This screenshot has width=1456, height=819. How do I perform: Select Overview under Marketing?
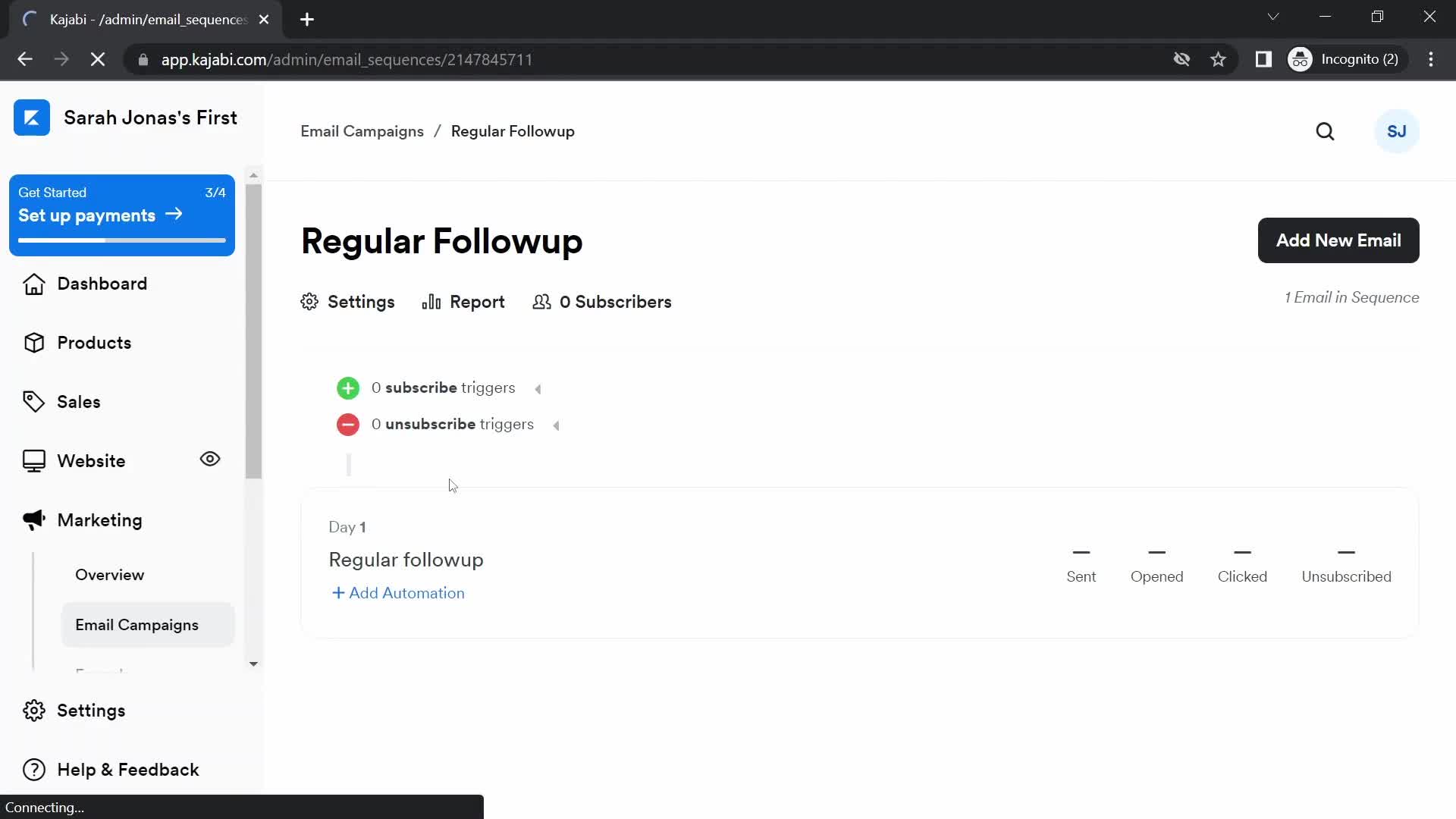[110, 575]
